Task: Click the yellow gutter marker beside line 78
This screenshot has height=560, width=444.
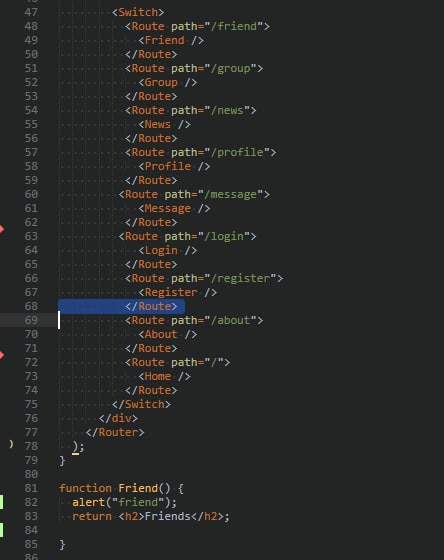Action: click(11, 444)
